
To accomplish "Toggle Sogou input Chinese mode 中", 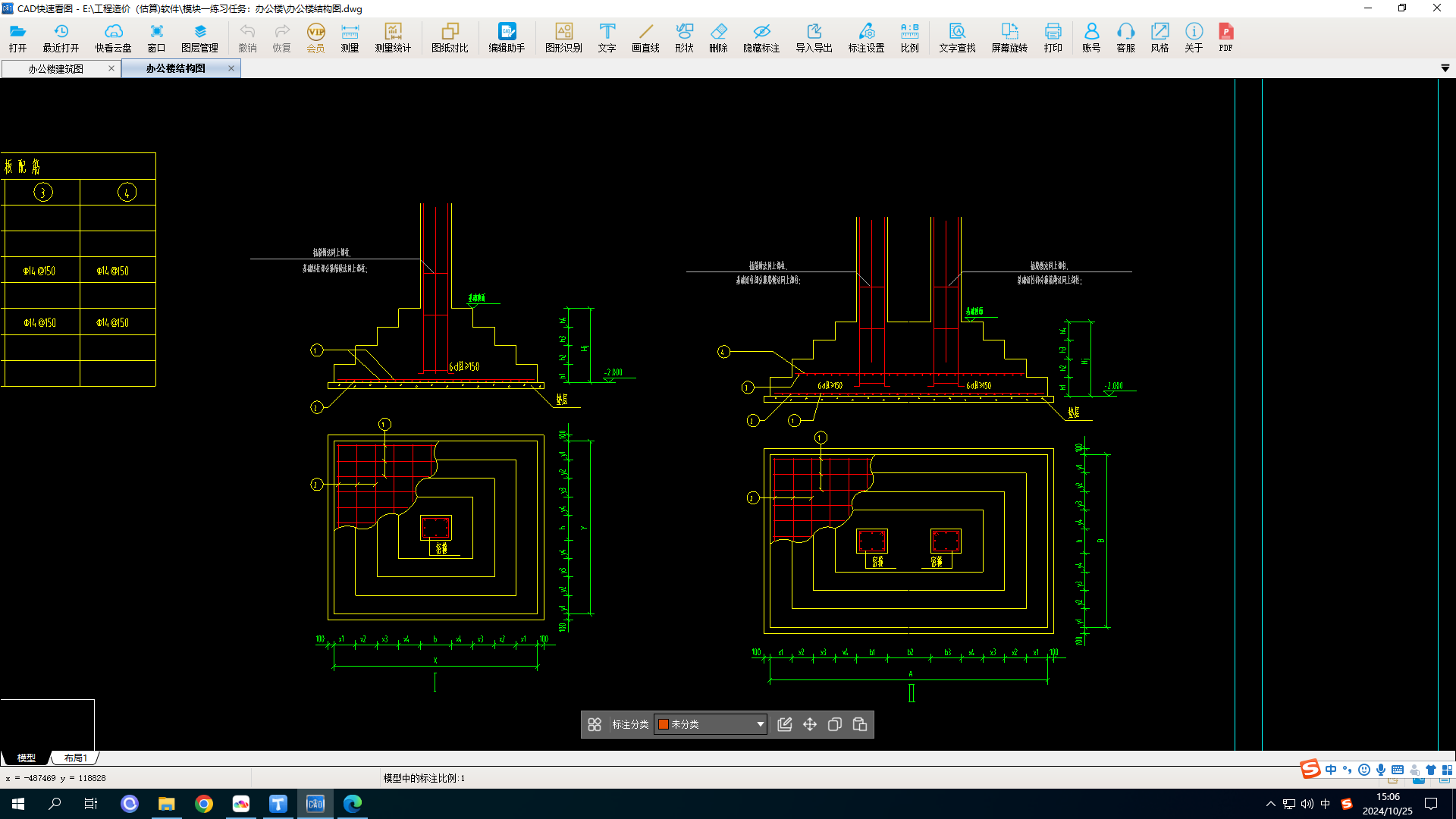I will [1331, 770].
